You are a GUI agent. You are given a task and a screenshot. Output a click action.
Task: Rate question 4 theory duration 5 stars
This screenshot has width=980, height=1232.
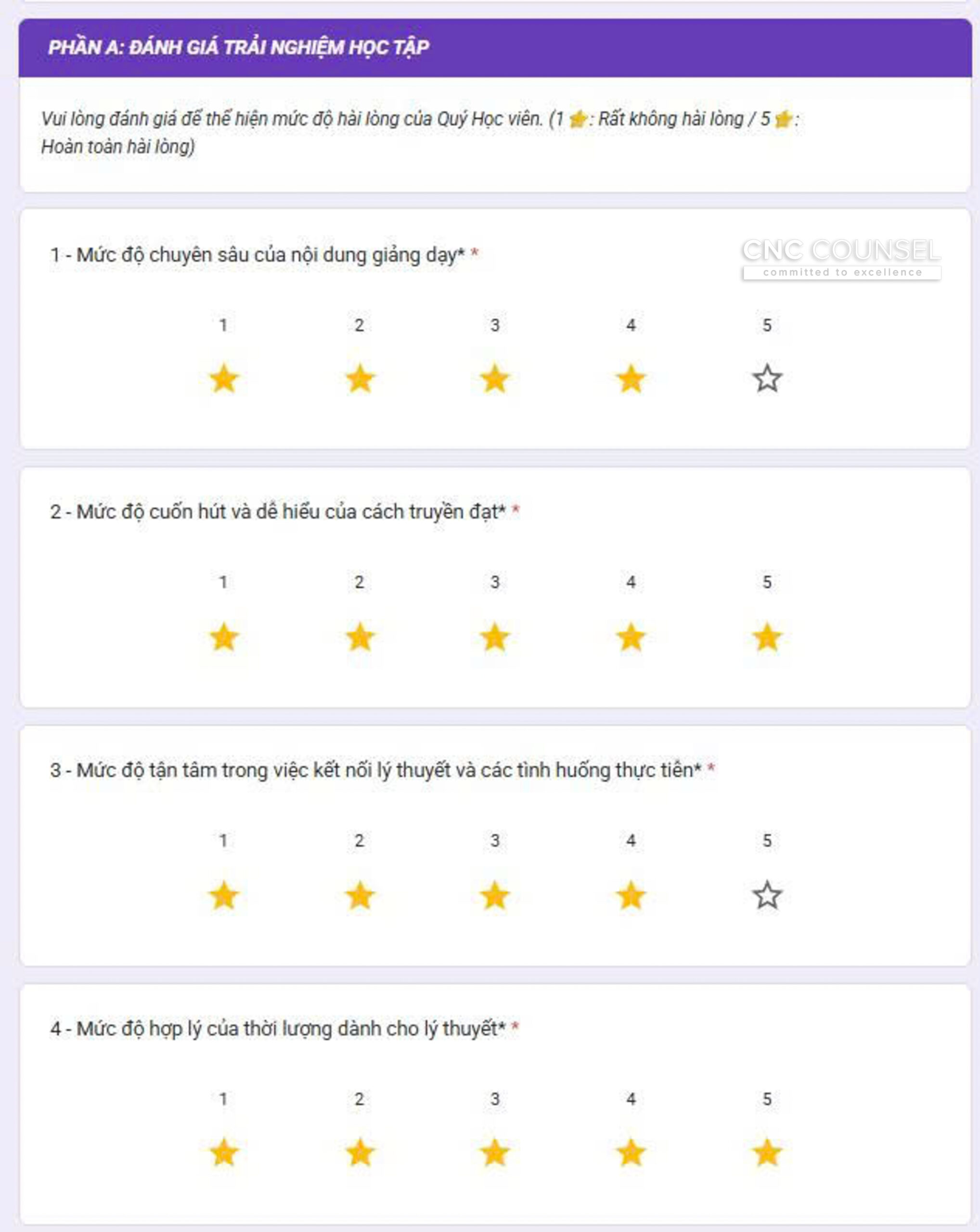[x=767, y=1153]
